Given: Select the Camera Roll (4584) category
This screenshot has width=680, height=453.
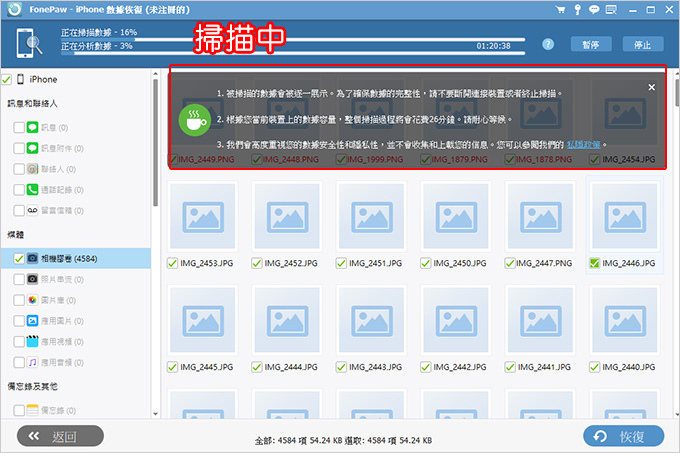Looking at the screenshot, I should 76,259.
